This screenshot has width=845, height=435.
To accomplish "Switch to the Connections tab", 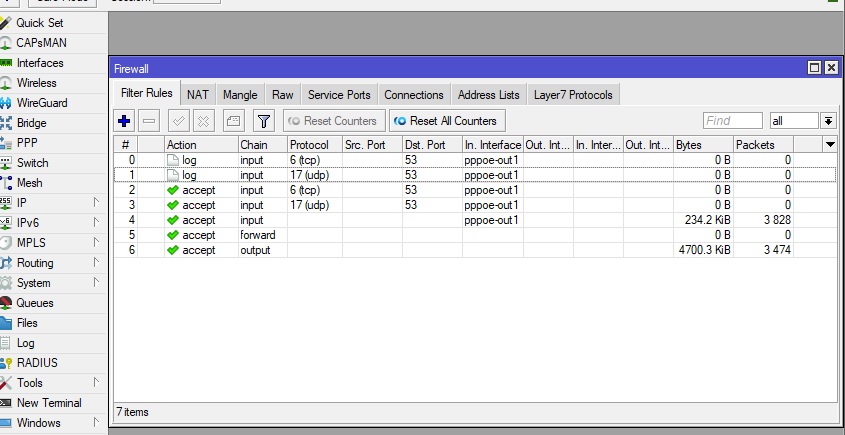I will click(414, 95).
